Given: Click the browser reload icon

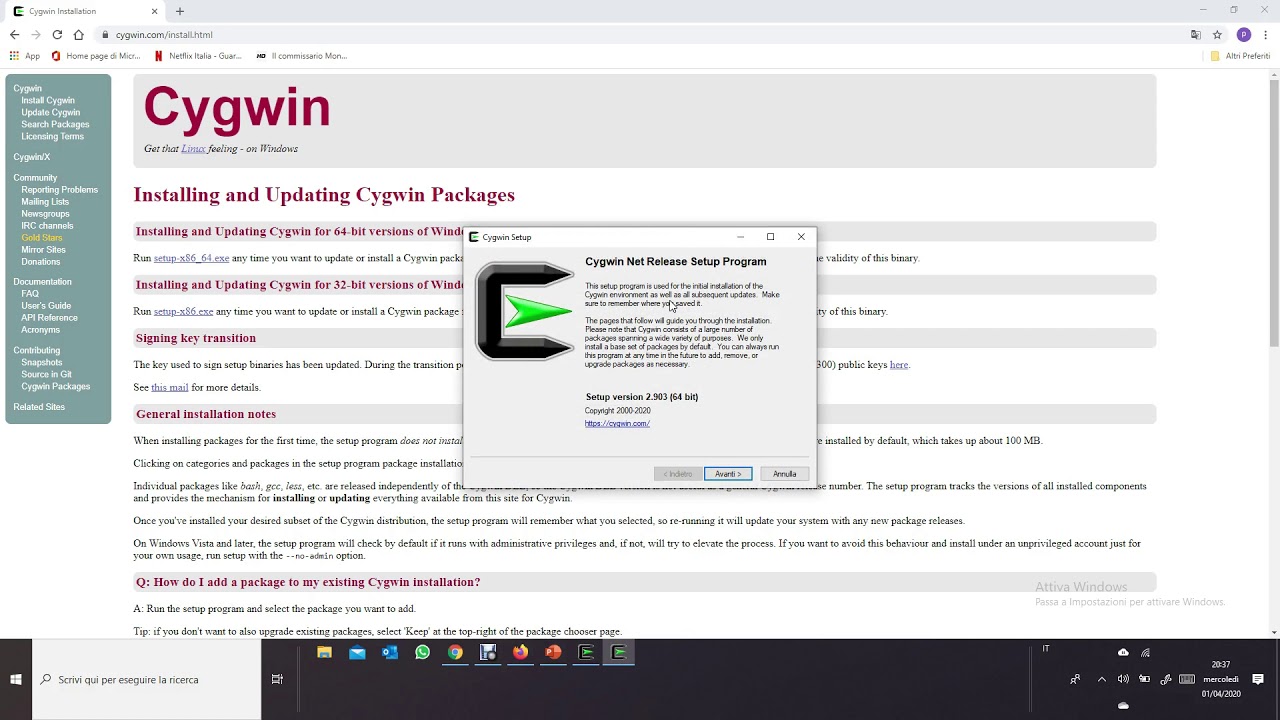Looking at the screenshot, I should coord(57,34).
